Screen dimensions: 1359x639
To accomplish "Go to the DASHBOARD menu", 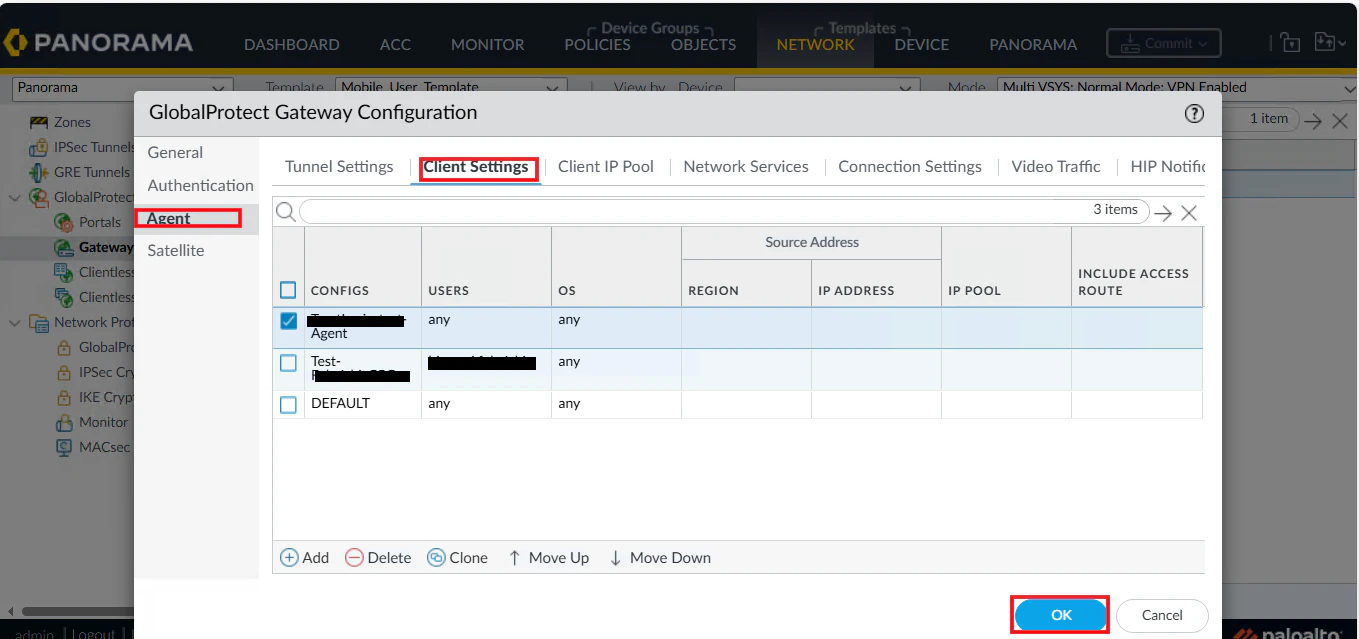I will pos(292,45).
